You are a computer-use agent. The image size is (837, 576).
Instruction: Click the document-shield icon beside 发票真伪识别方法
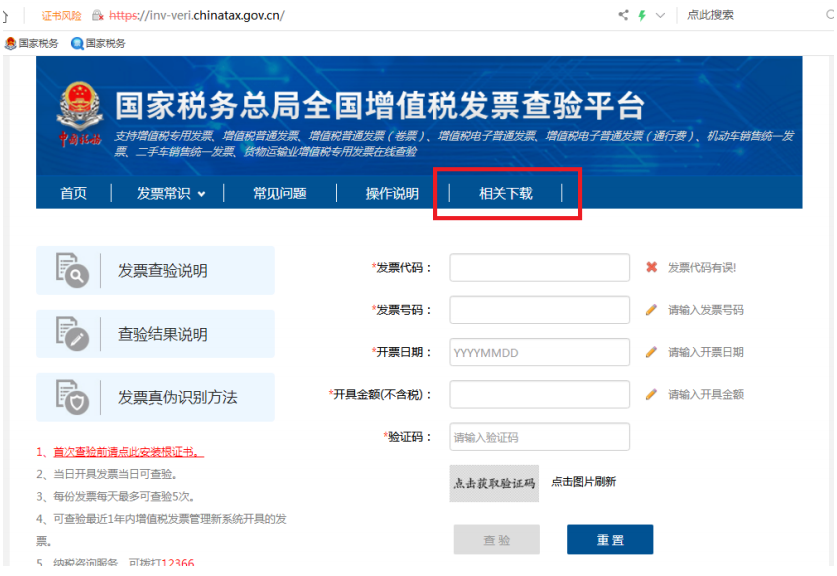coord(73,397)
